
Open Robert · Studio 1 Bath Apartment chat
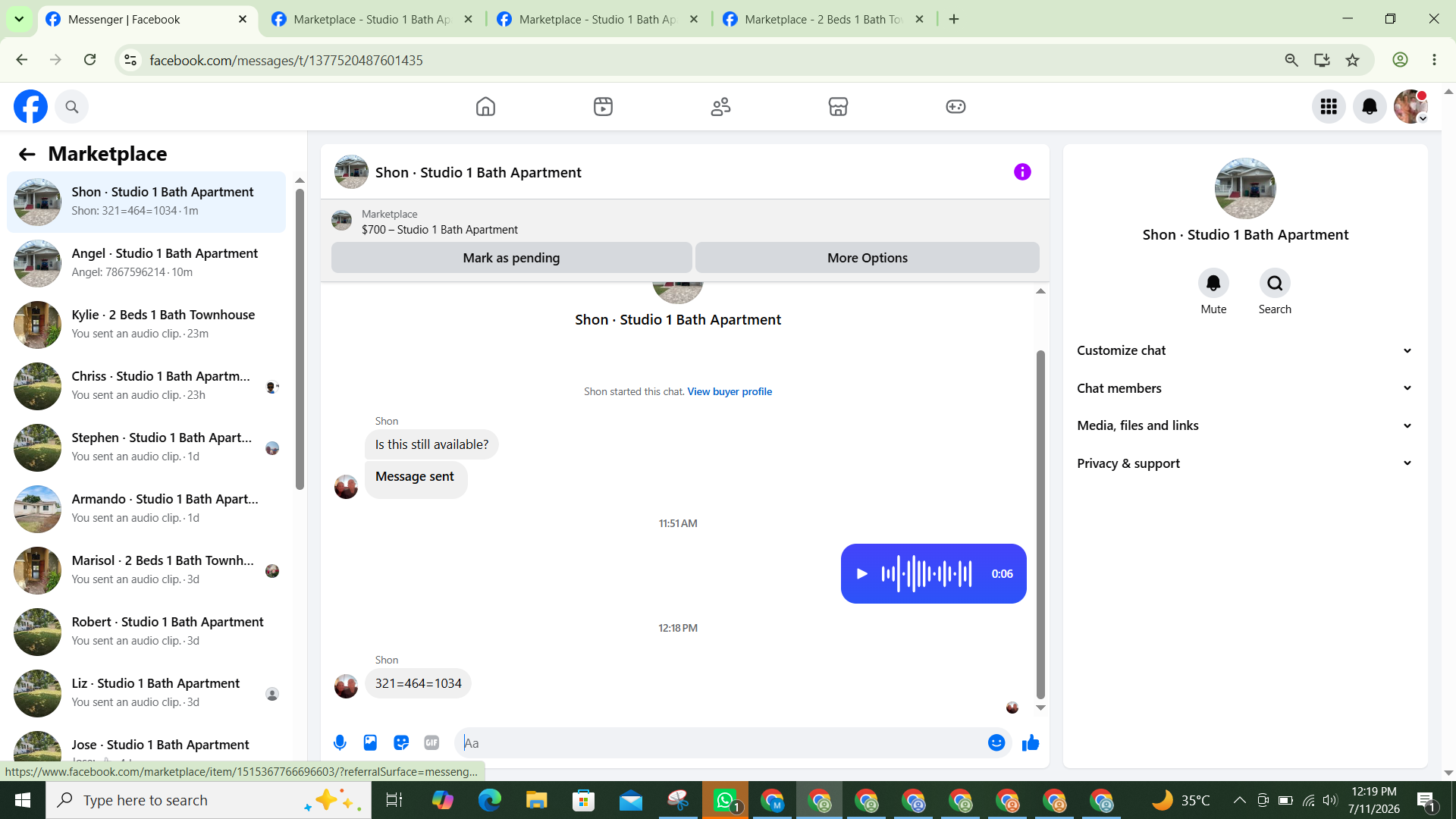pyautogui.click(x=146, y=632)
